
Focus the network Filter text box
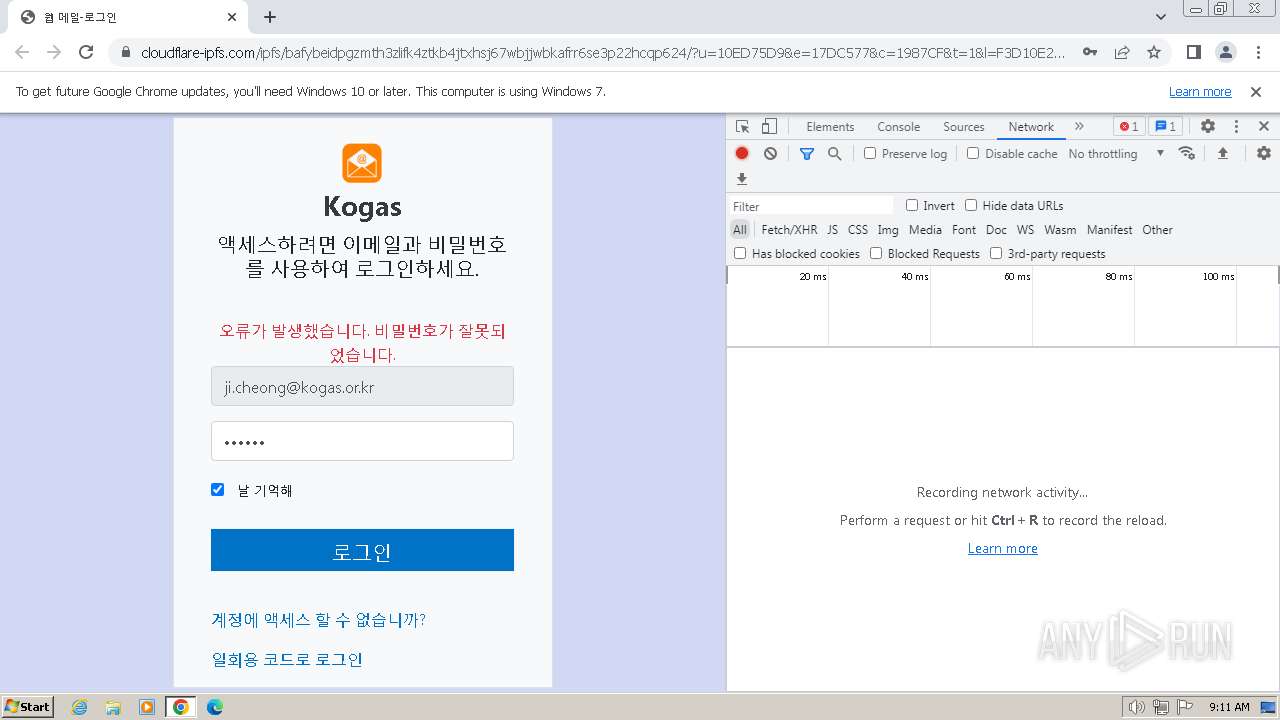[812, 206]
